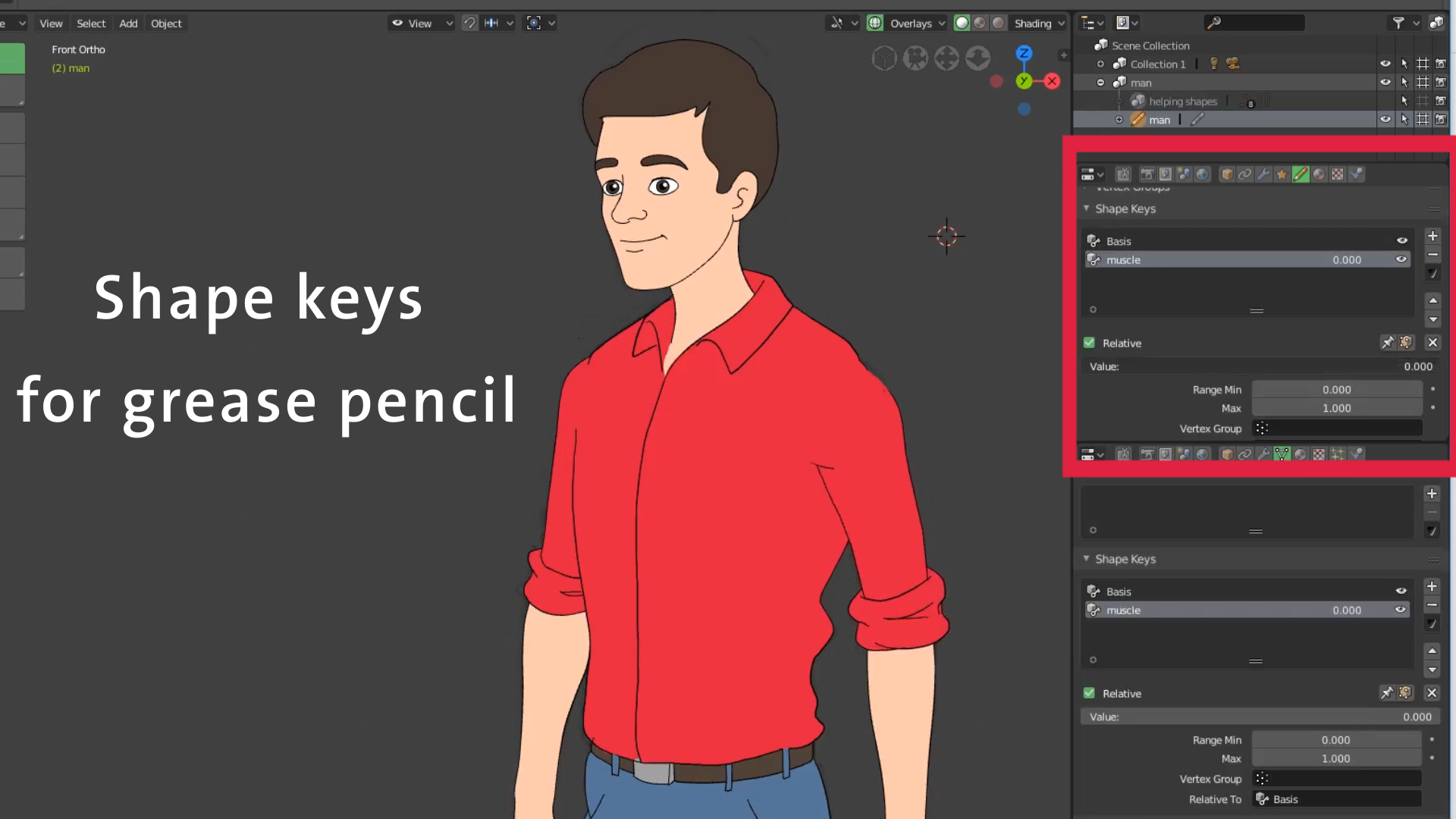Open the Select menu in viewport header

[x=91, y=24]
